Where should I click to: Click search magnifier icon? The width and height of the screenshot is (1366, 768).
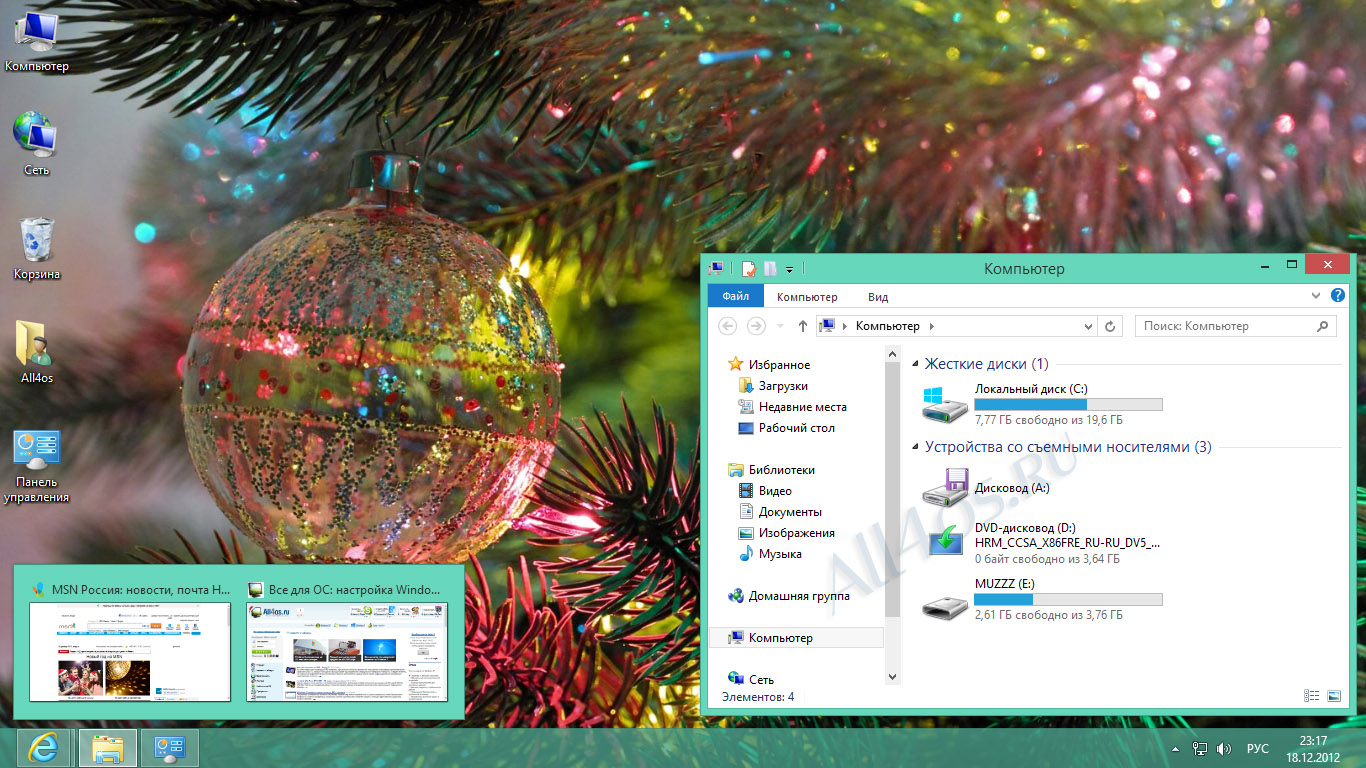(x=1322, y=326)
